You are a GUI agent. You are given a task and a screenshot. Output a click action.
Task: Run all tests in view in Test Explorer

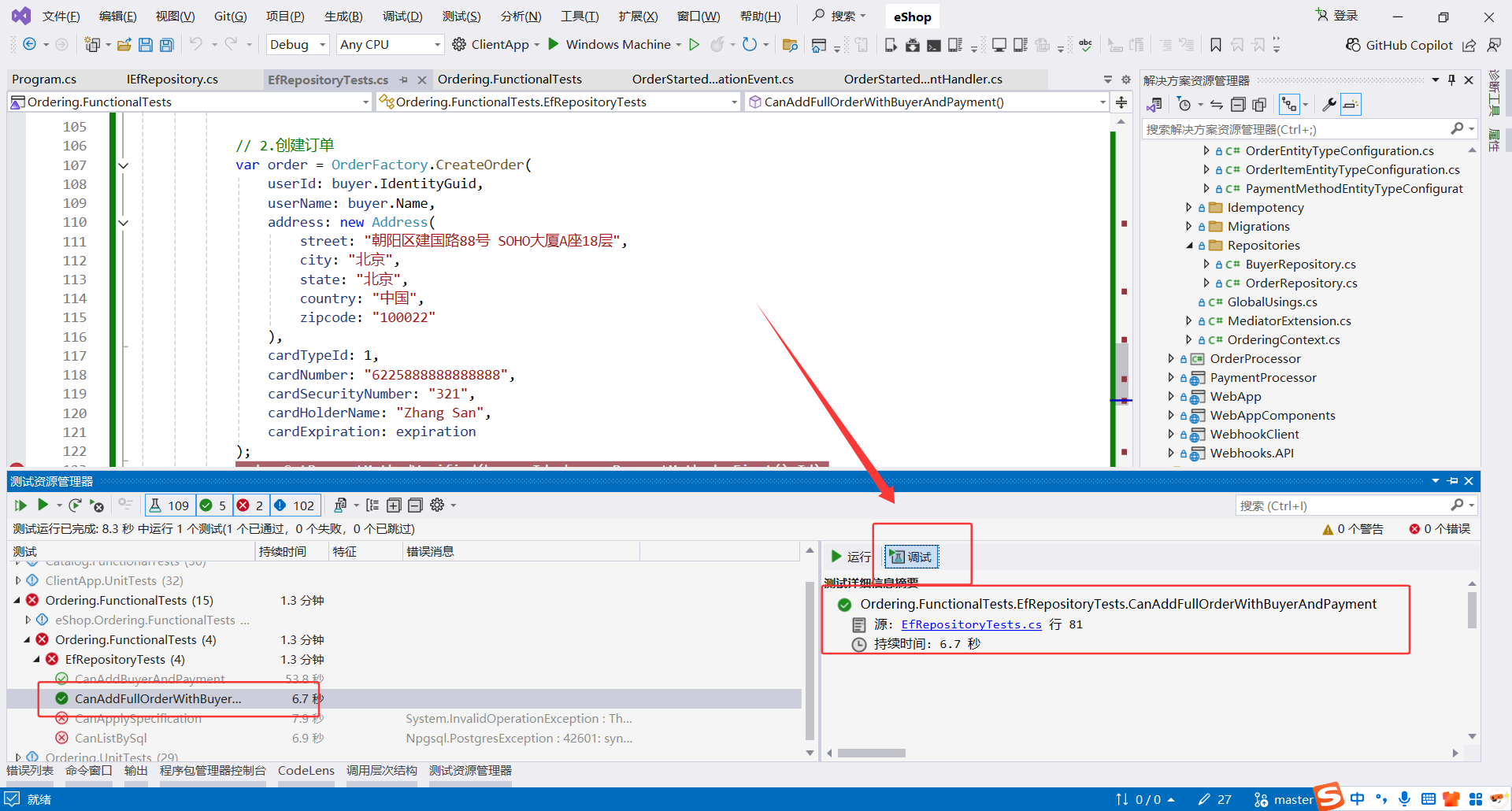[x=20, y=505]
